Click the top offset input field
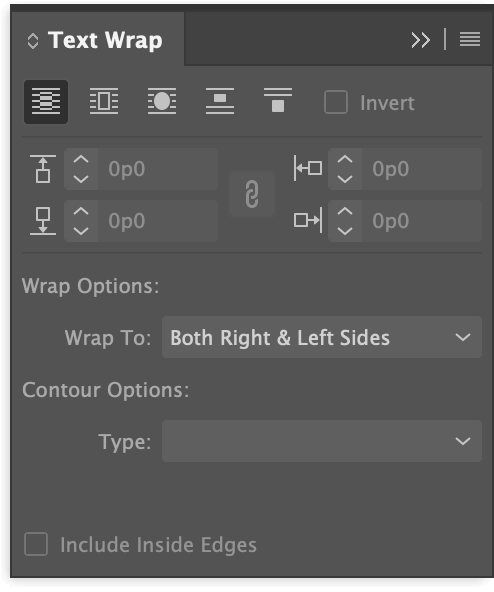 (x=158, y=169)
